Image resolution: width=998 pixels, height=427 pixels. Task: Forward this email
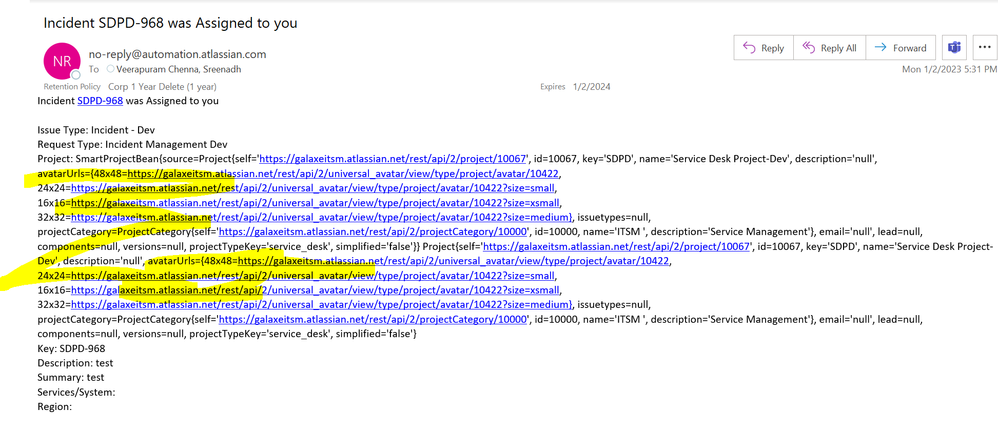pos(900,48)
